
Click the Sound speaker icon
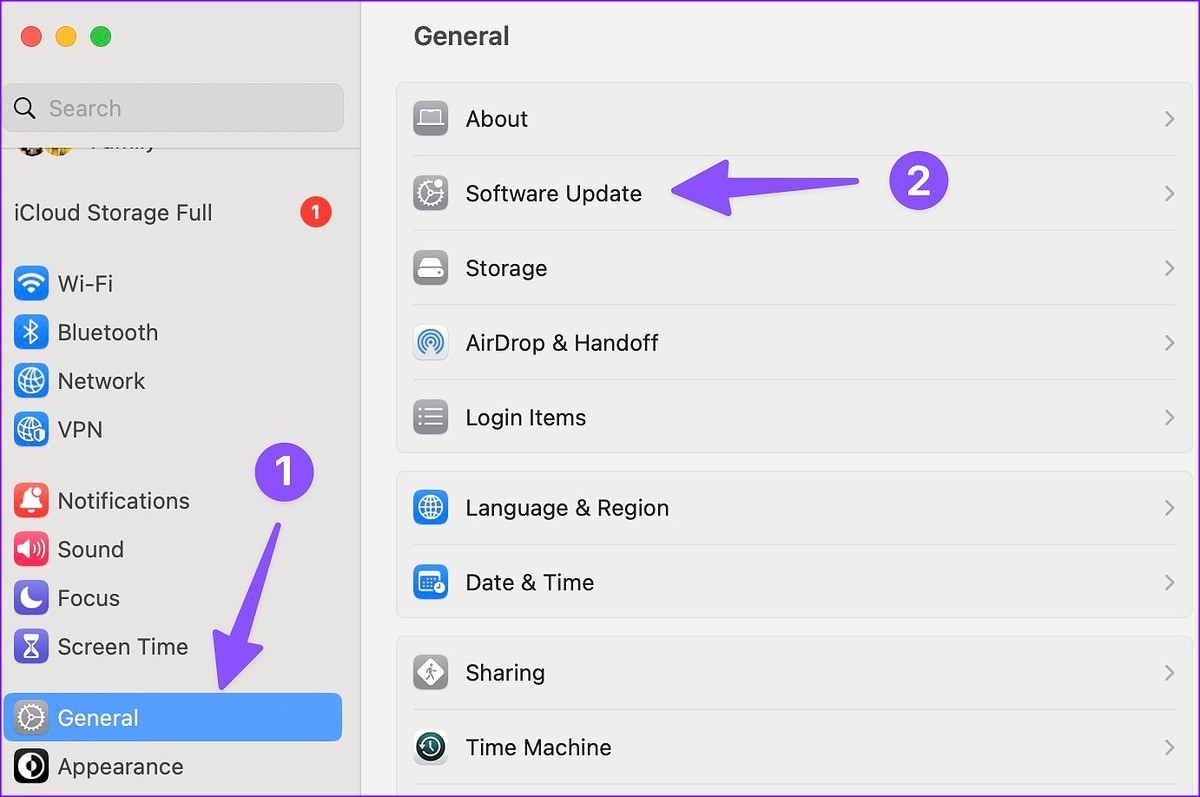[31, 549]
